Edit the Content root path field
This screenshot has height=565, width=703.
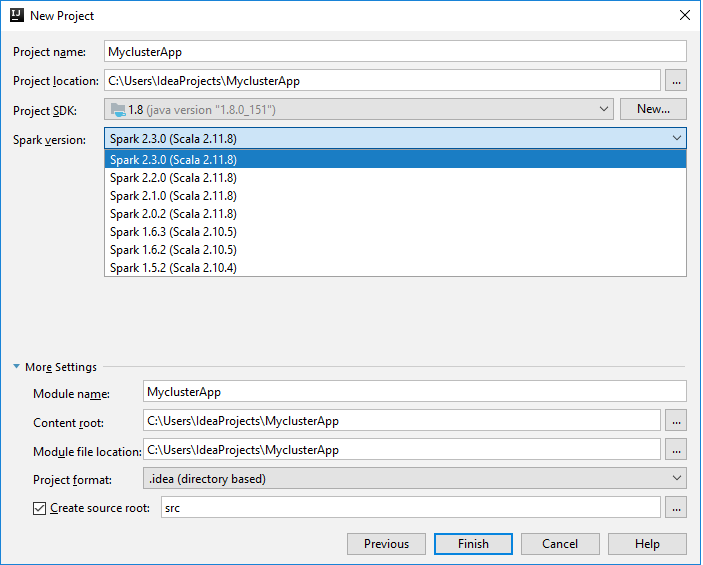tap(402, 421)
